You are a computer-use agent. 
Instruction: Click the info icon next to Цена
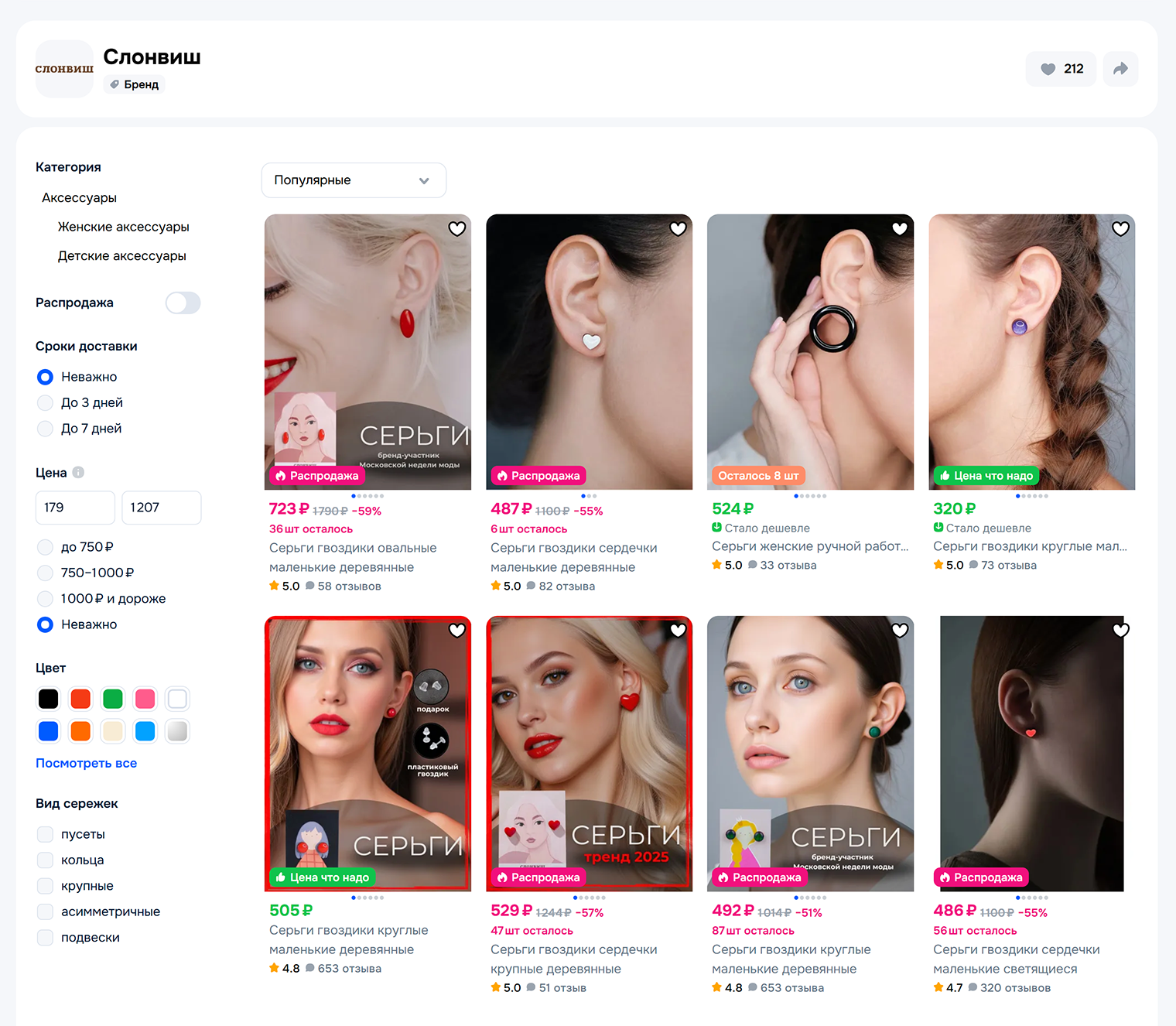(x=78, y=473)
